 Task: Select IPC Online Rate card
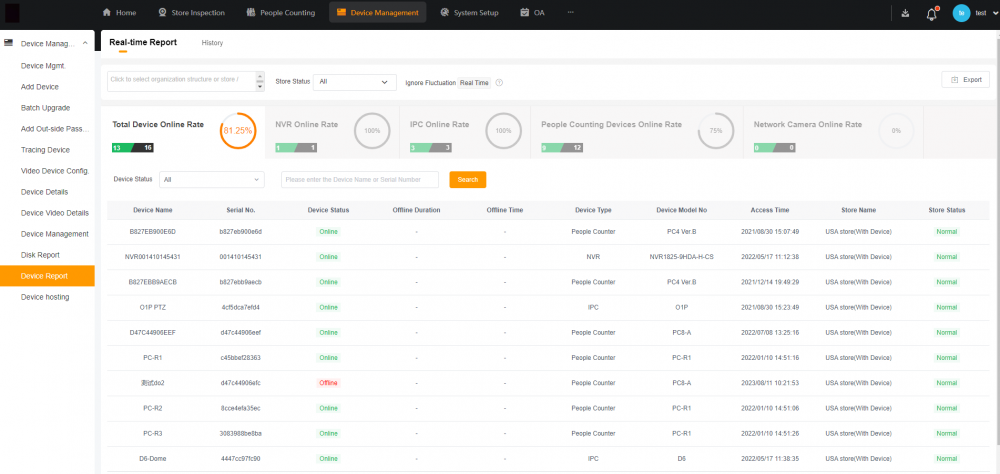point(465,133)
